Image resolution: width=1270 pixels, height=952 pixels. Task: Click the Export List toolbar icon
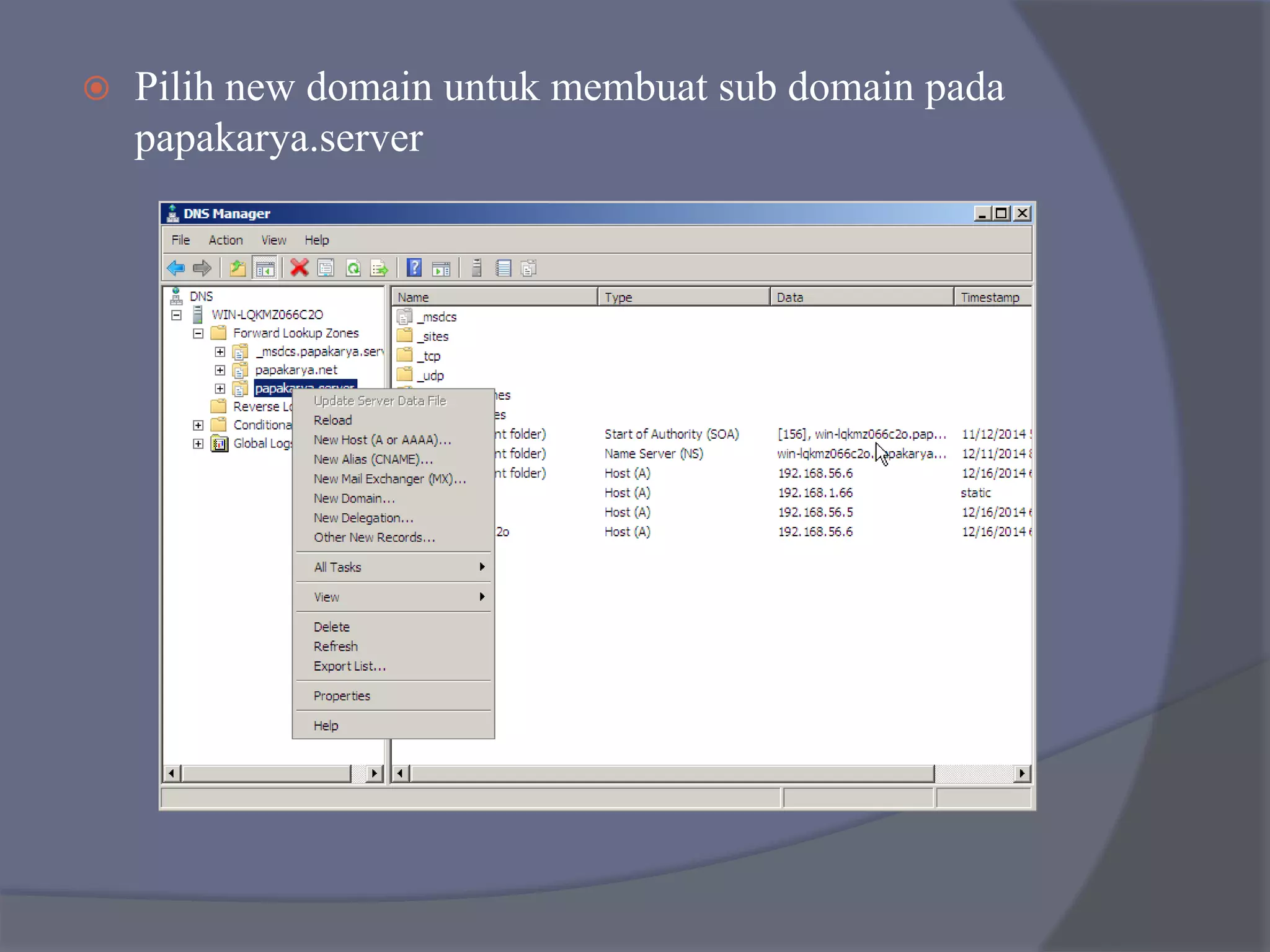[379, 268]
